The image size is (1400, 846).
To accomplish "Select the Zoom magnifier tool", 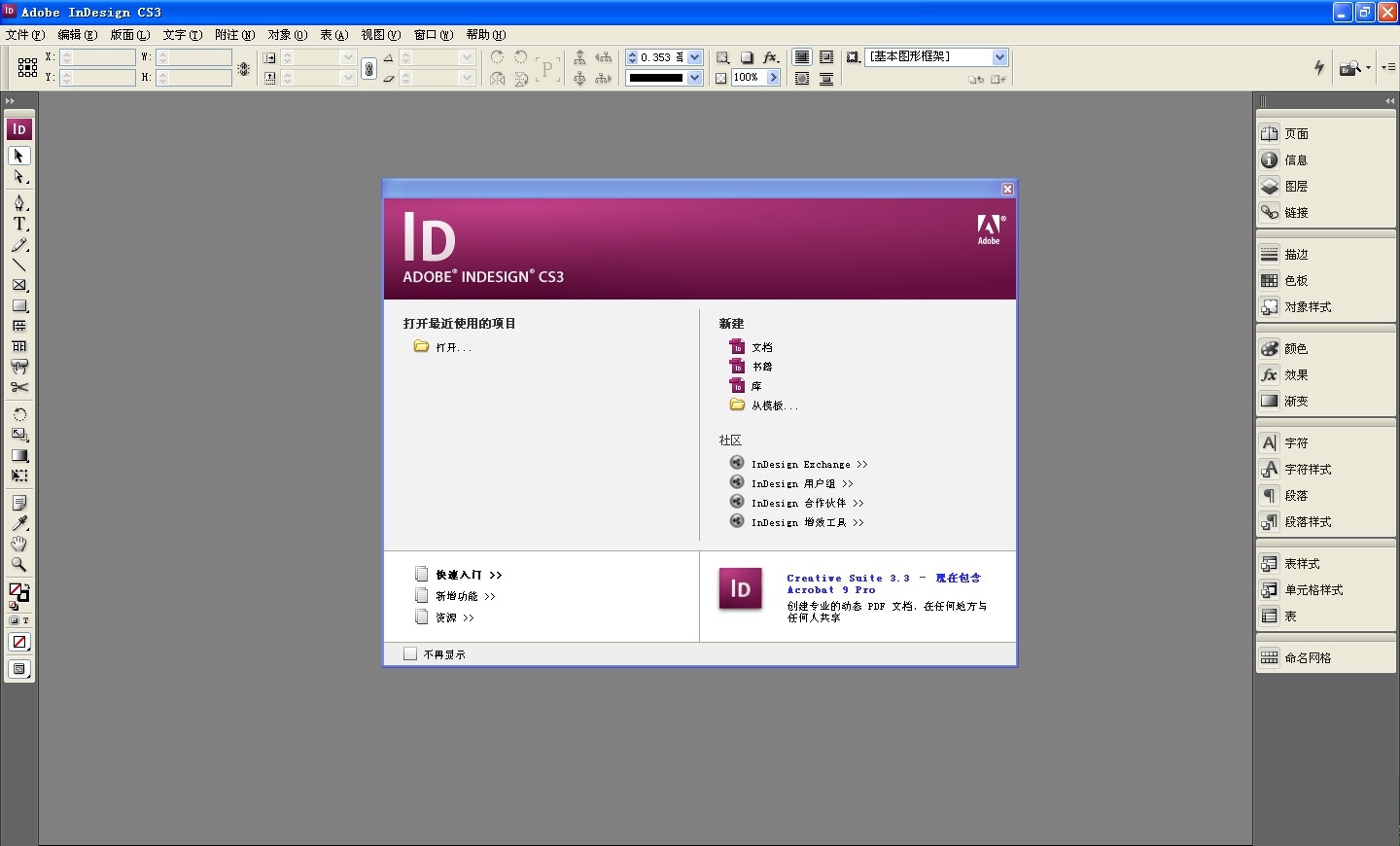I will pyautogui.click(x=19, y=565).
